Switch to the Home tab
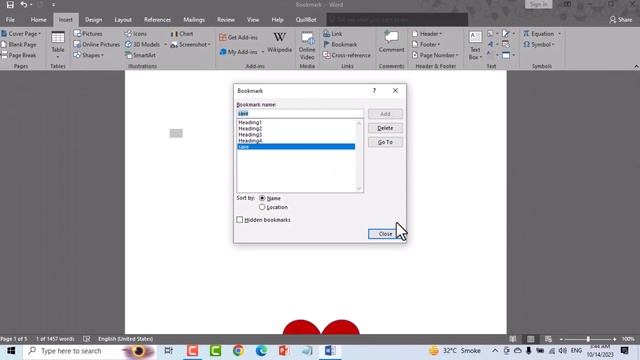Viewport: 640px width, 360px height. [x=38, y=20]
